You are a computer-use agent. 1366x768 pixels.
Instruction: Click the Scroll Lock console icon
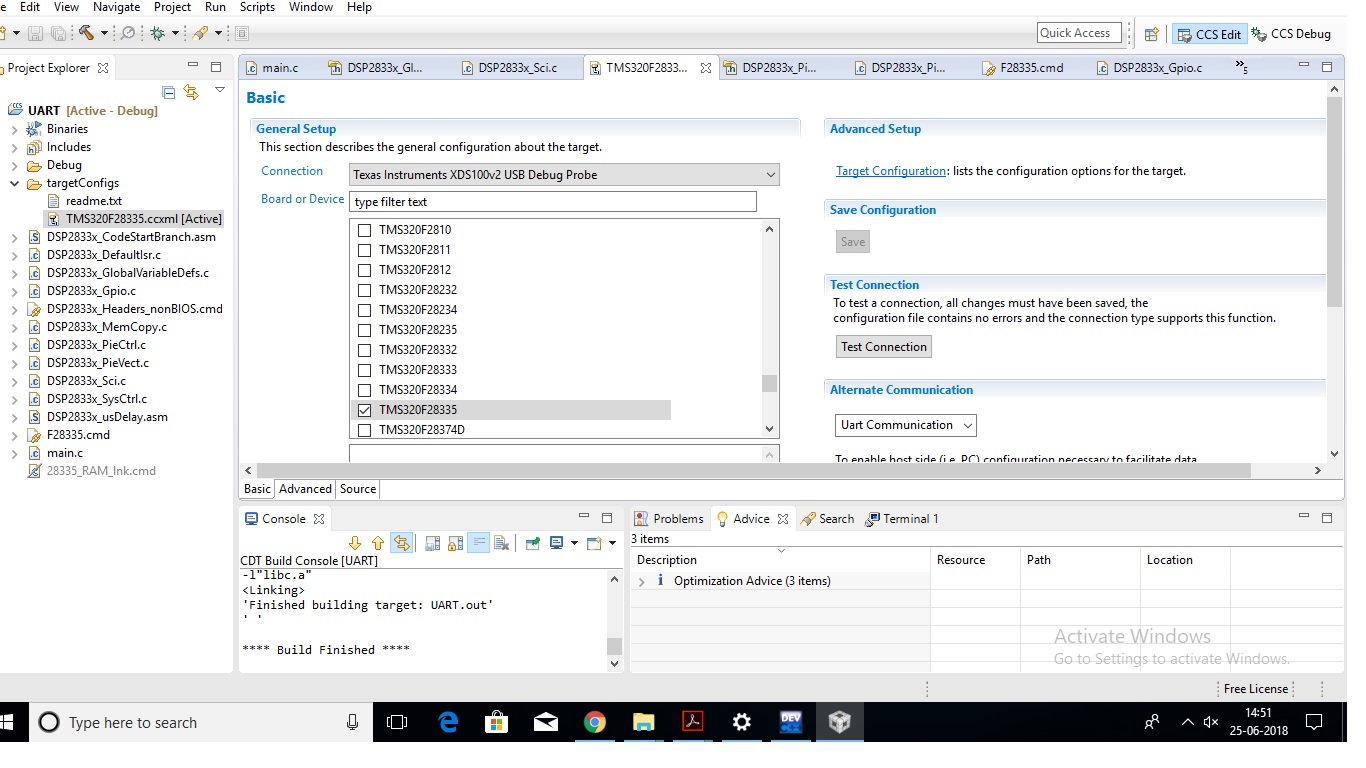(x=455, y=543)
